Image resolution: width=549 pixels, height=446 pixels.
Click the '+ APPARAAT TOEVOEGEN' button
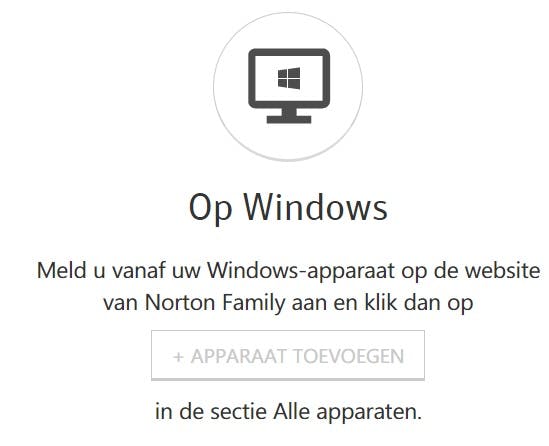point(288,355)
